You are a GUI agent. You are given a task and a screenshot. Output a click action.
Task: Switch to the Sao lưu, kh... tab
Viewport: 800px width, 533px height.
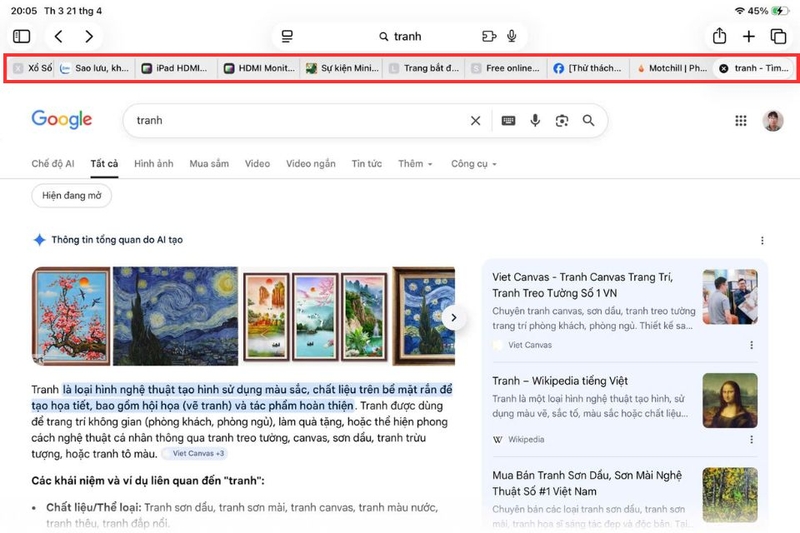click(x=95, y=68)
